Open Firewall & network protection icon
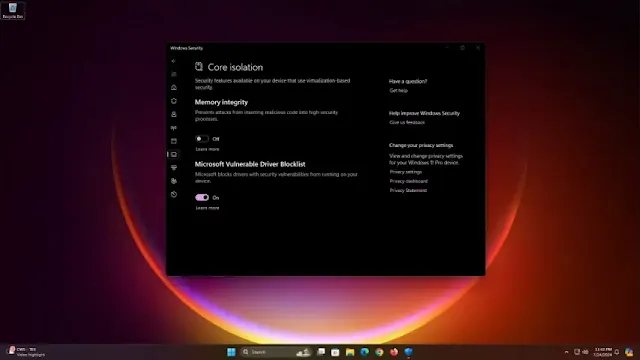 point(173,128)
